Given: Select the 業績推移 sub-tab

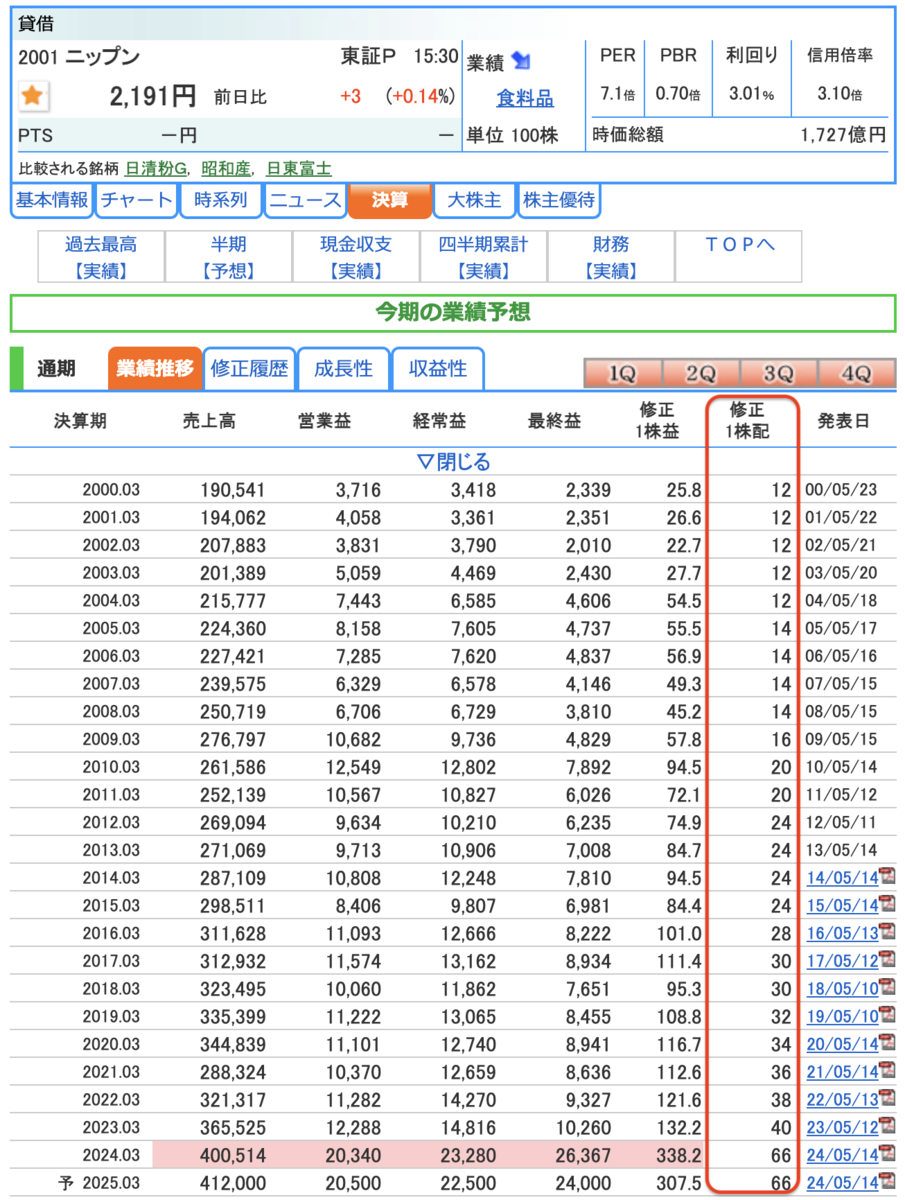Looking at the screenshot, I should (154, 368).
